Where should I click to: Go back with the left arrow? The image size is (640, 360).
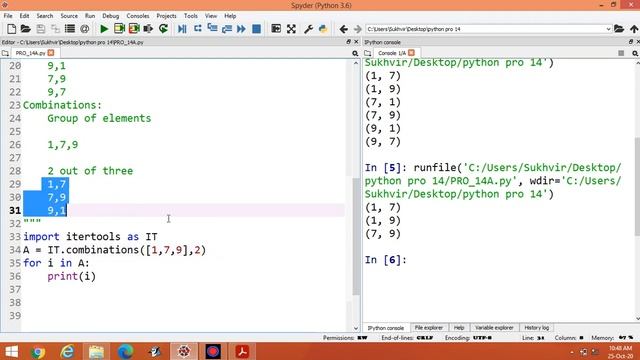344,29
